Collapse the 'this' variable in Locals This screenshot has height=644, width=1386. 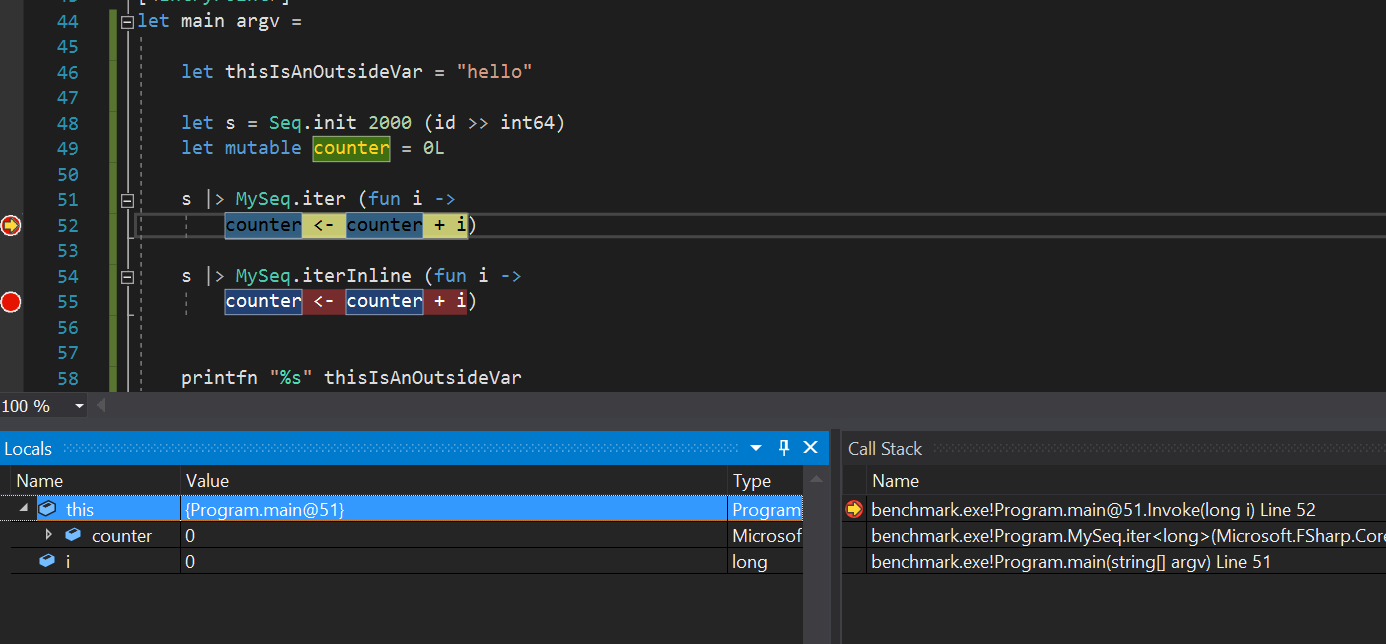click(24, 509)
